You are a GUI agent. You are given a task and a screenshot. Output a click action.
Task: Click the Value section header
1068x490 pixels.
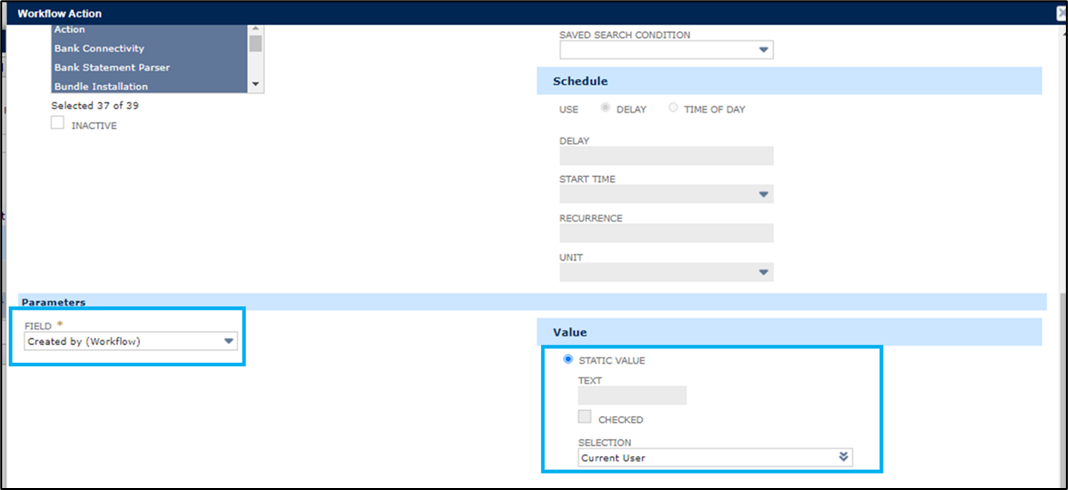click(x=789, y=332)
